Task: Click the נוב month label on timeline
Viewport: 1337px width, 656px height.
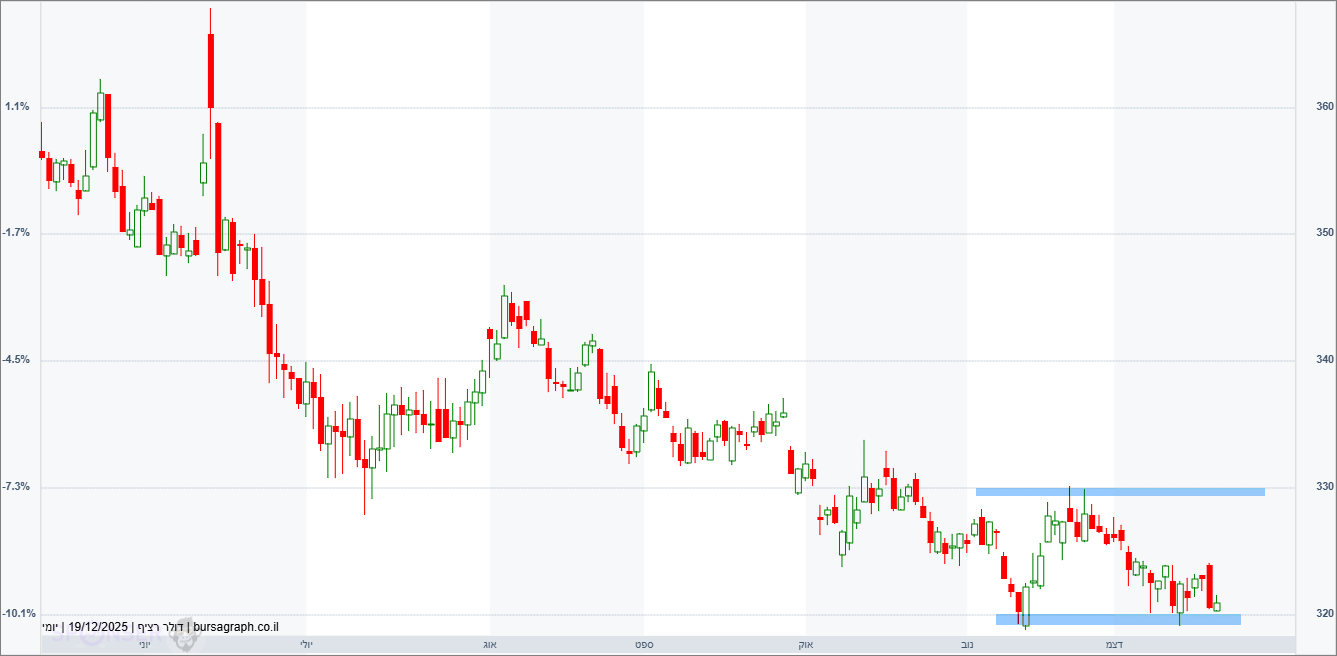Action: (x=967, y=645)
